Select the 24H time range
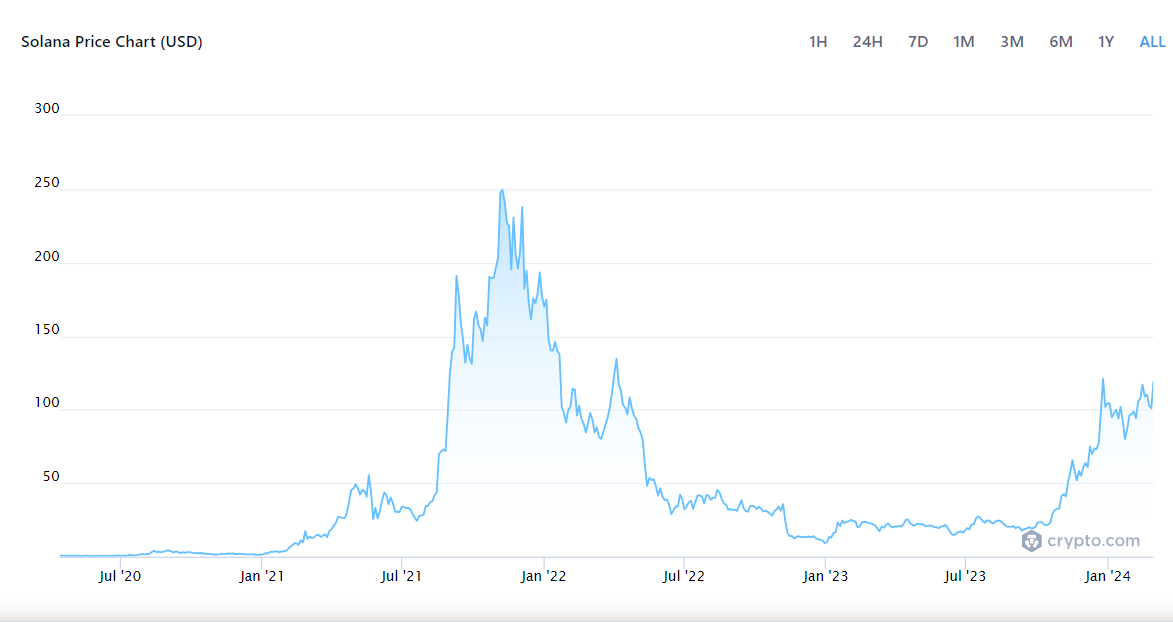Image resolution: width=1173 pixels, height=622 pixels. click(x=867, y=42)
